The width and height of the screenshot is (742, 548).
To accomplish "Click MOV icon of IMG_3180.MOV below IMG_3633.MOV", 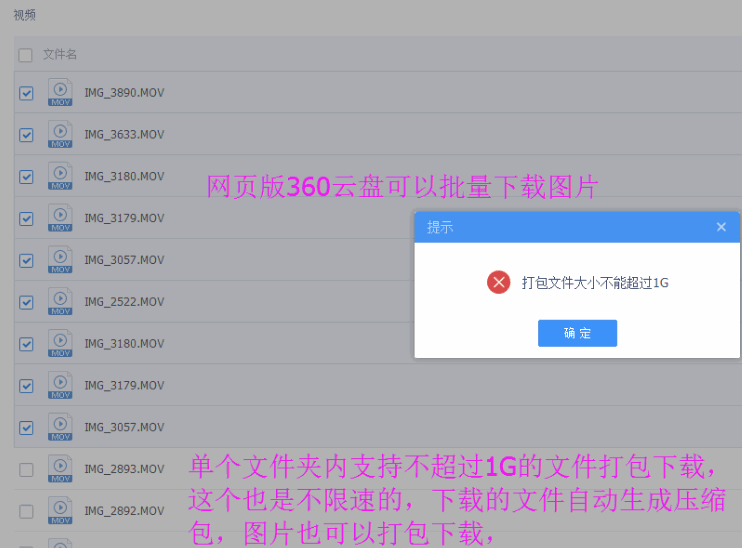I will (x=60, y=176).
